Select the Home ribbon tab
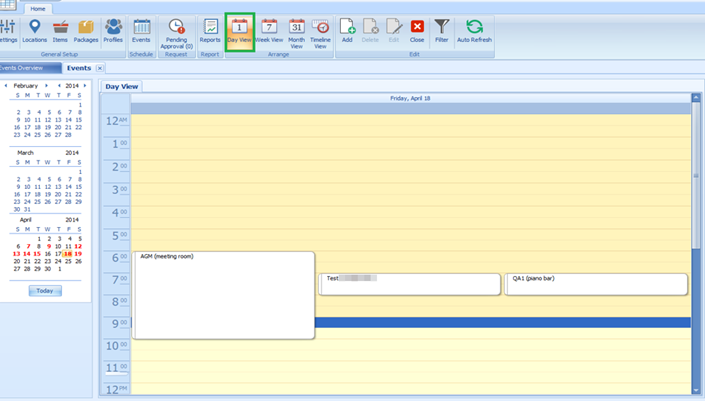The height and width of the screenshot is (401, 705). click(x=38, y=9)
